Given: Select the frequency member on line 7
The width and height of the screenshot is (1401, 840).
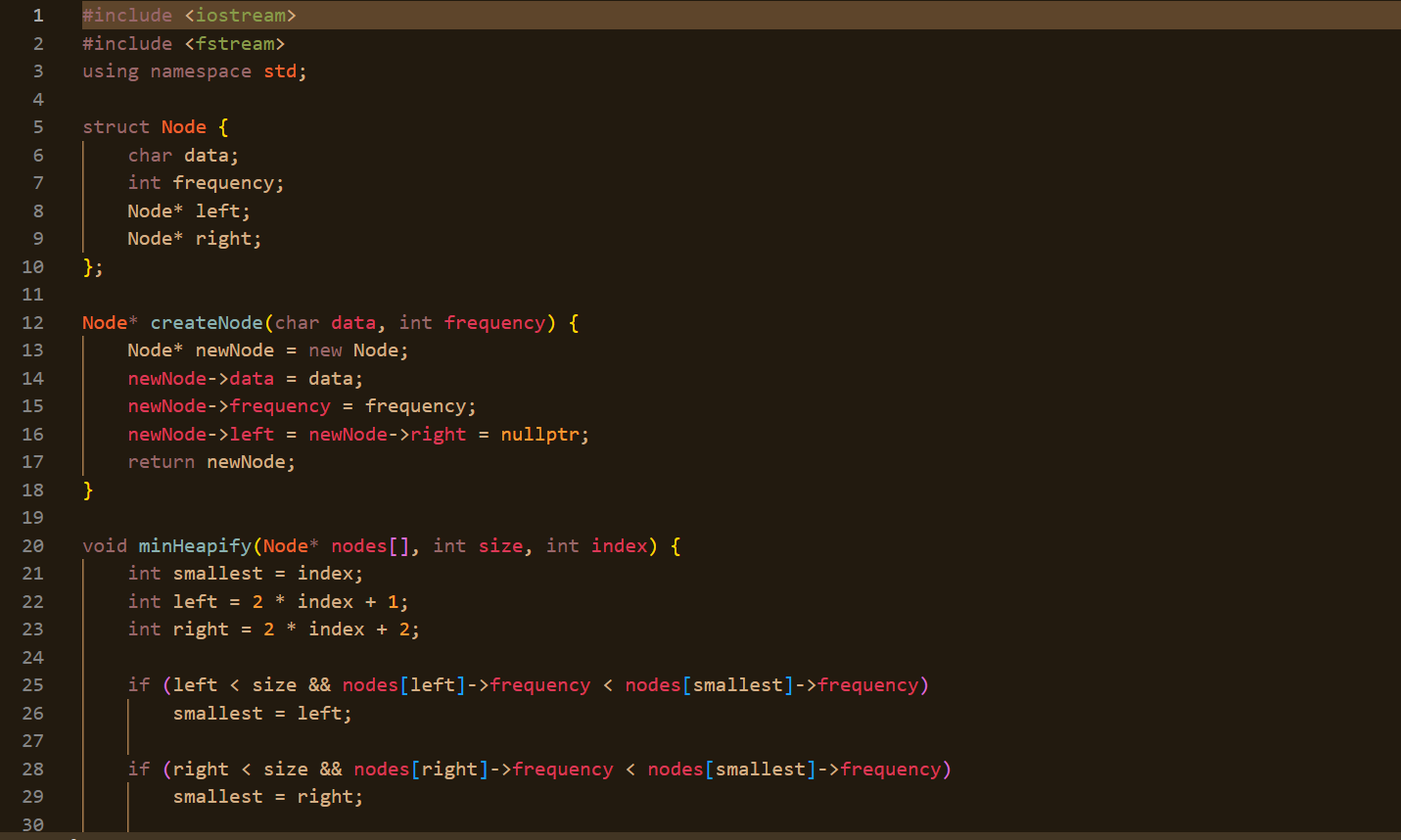Looking at the screenshot, I should 227,182.
